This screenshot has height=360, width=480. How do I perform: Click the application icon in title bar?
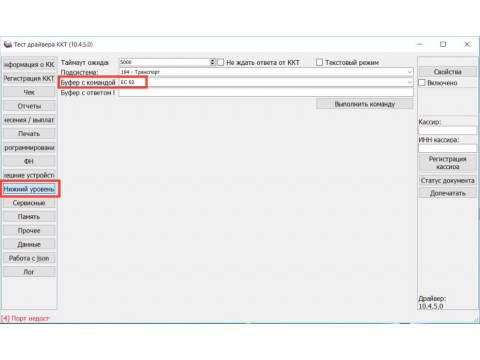pyautogui.click(x=8, y=44)
